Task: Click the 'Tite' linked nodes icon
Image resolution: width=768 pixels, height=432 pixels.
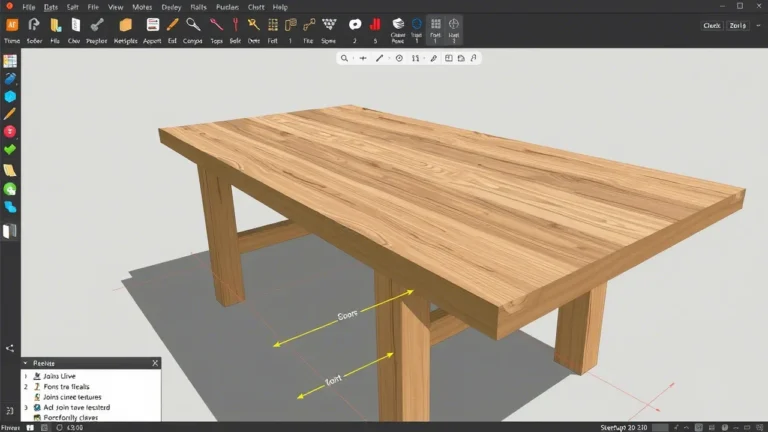Action: (x=309, y=25)
